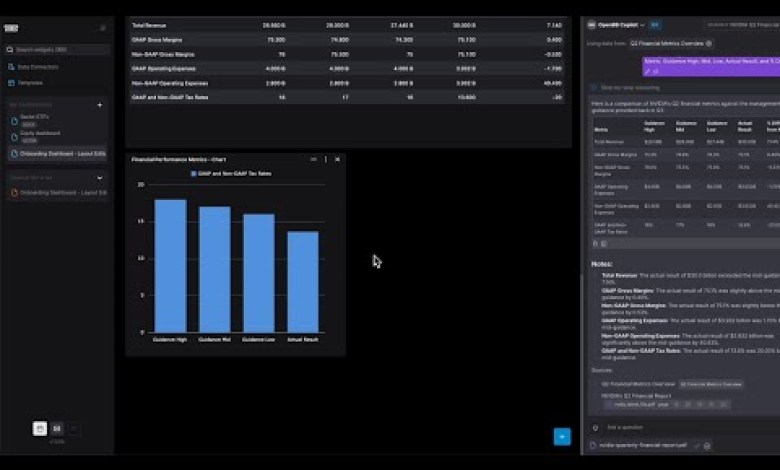This screenshot has width=780, height=470.
Task: Click checkmark icon beside attached pdf
Action: click(696, 446)
